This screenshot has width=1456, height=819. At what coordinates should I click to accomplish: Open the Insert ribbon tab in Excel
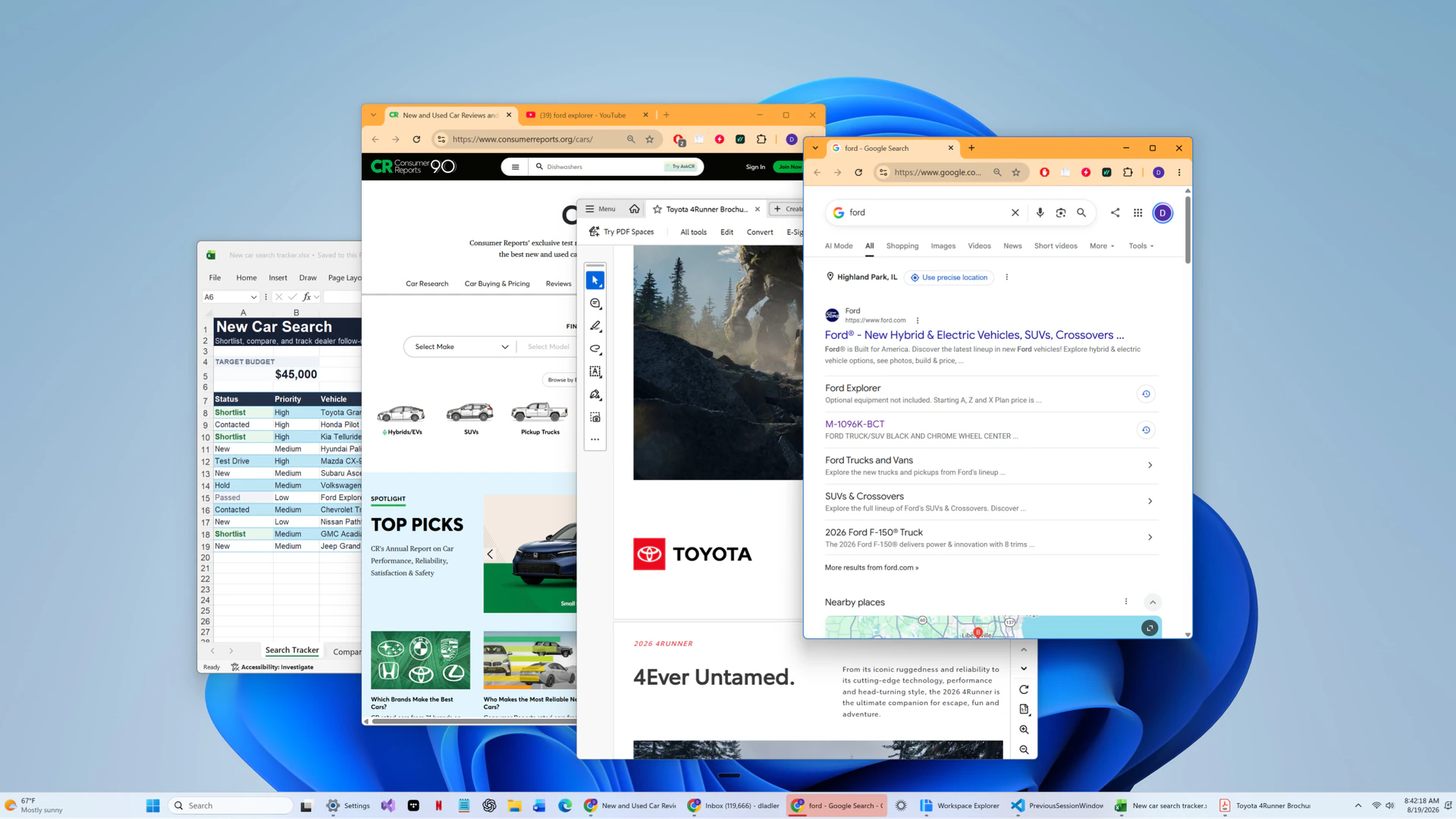click(x=278, y=278)
